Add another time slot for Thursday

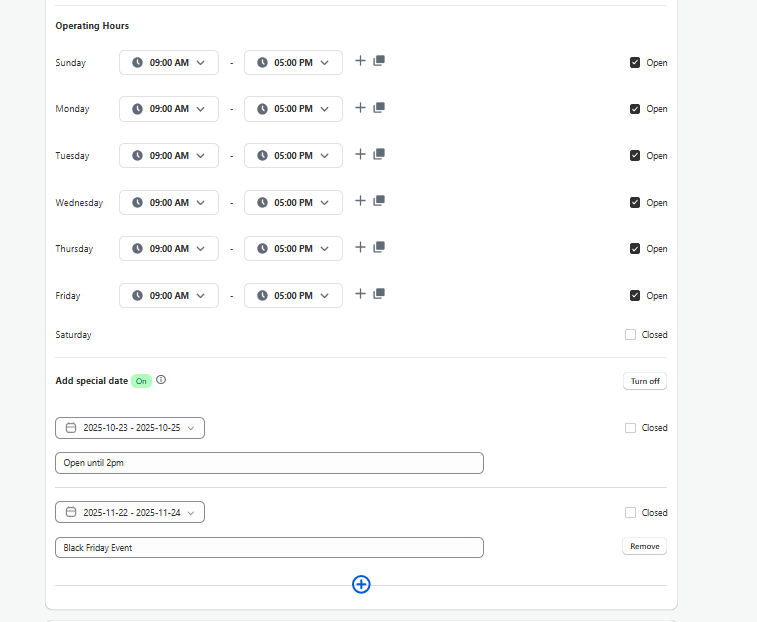tap(361, 247)
